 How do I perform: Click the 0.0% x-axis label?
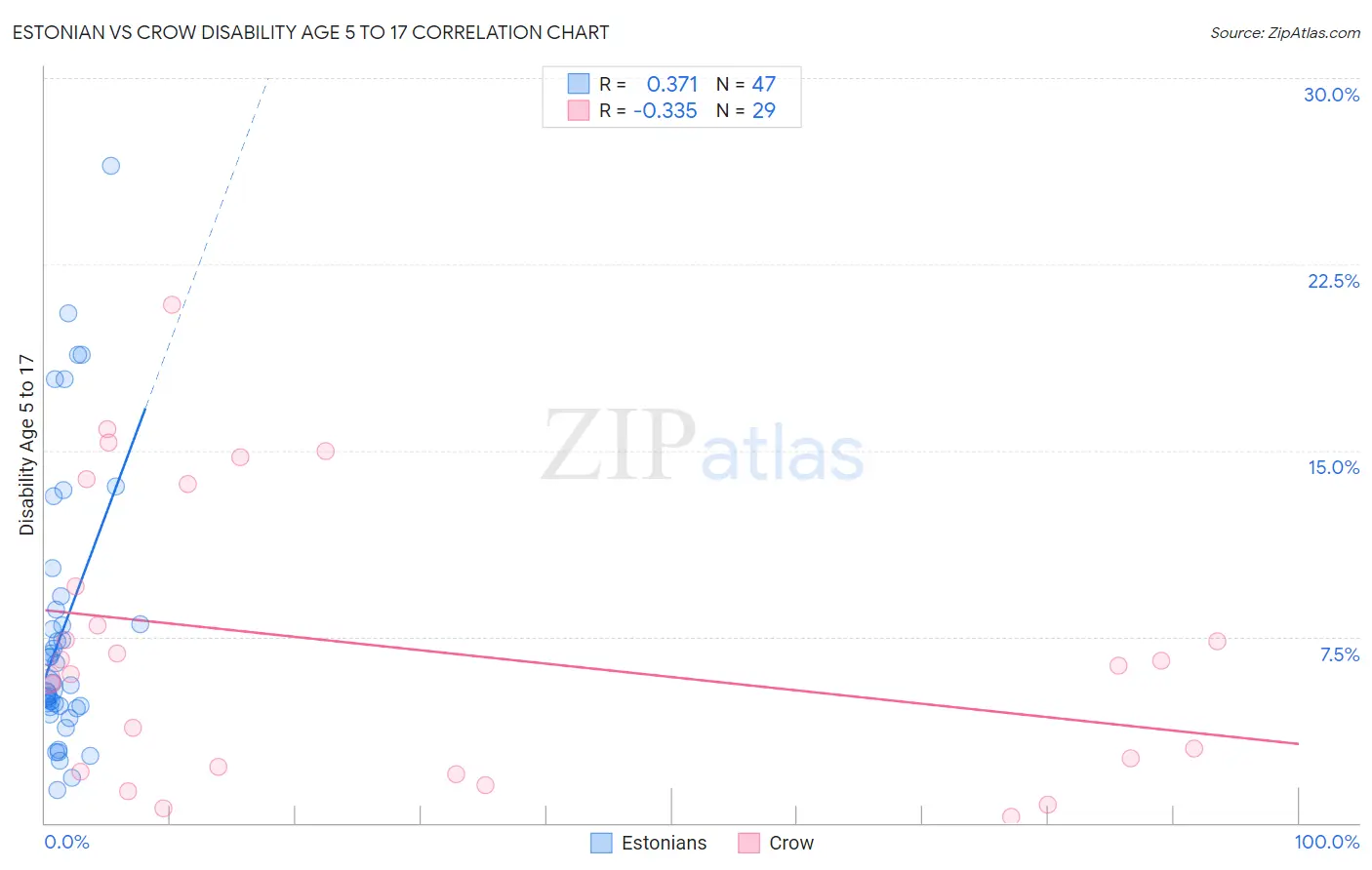click(66, 842)
